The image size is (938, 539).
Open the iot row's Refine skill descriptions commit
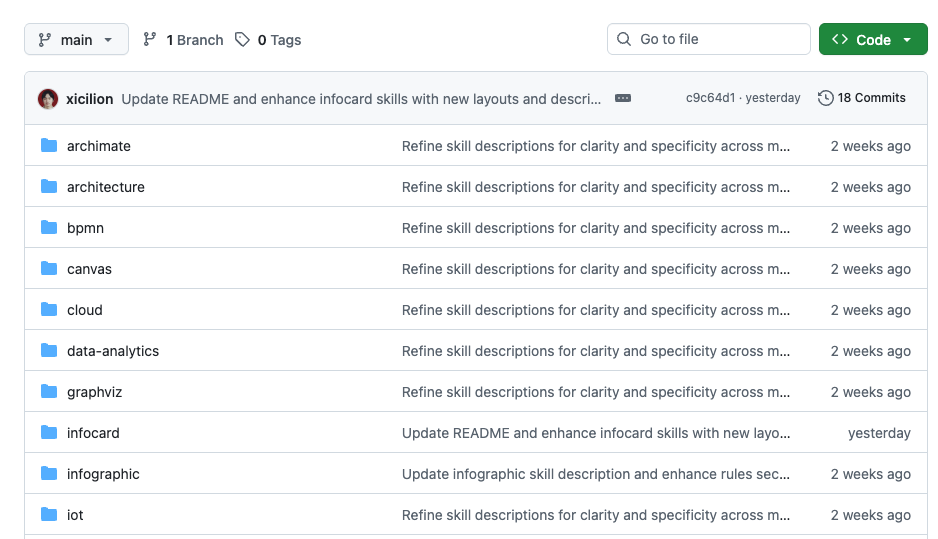tap(596, 515)
